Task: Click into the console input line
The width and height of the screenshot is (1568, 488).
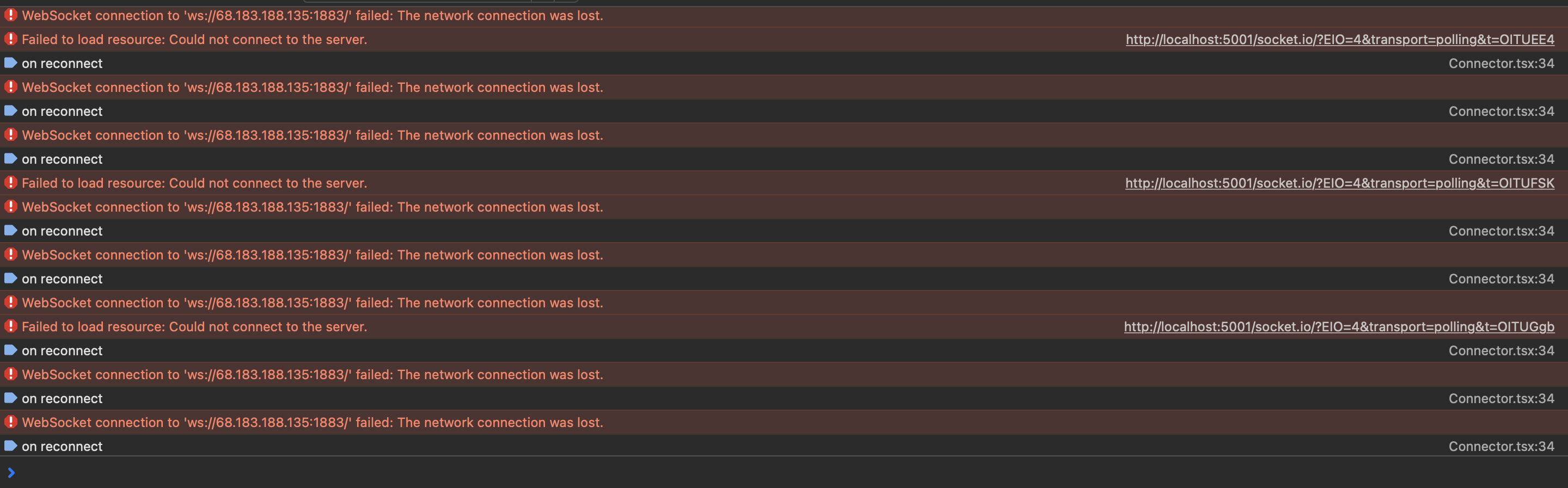Action: click(x=731, y=473)
